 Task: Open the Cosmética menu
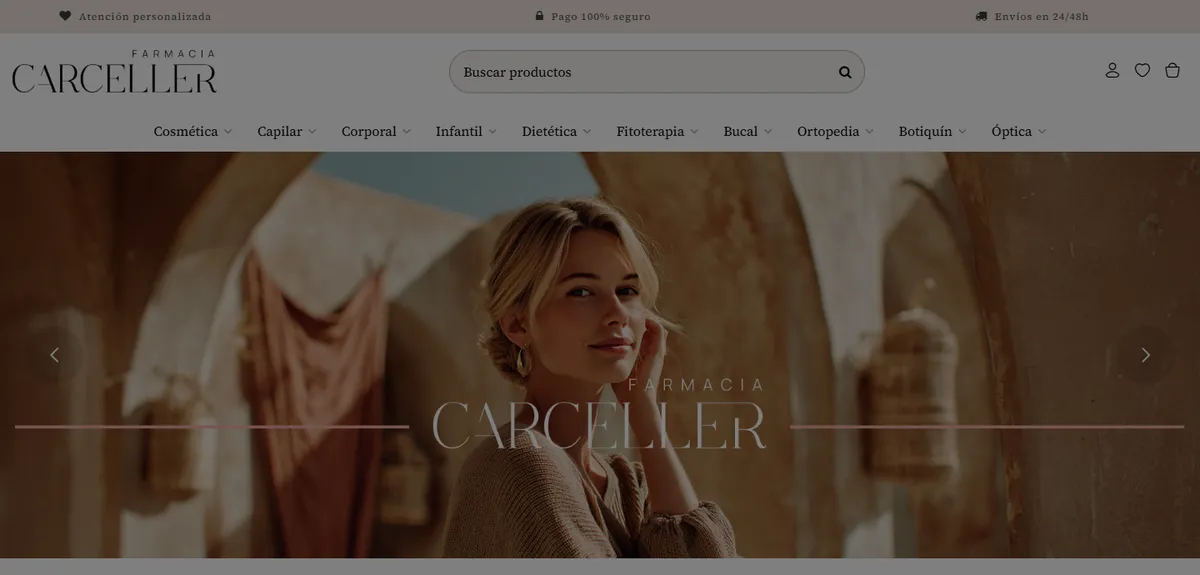click(x=185, y=131)
